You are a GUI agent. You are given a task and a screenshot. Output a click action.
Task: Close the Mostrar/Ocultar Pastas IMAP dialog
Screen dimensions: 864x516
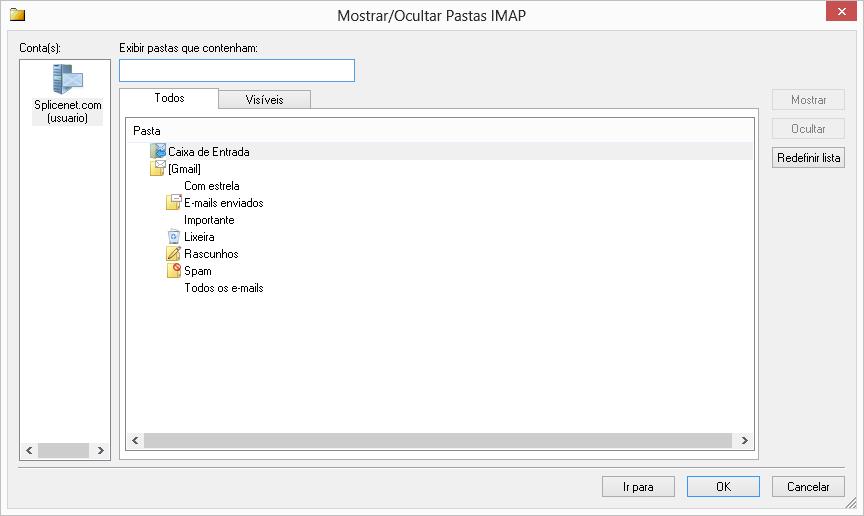(841, 11)
